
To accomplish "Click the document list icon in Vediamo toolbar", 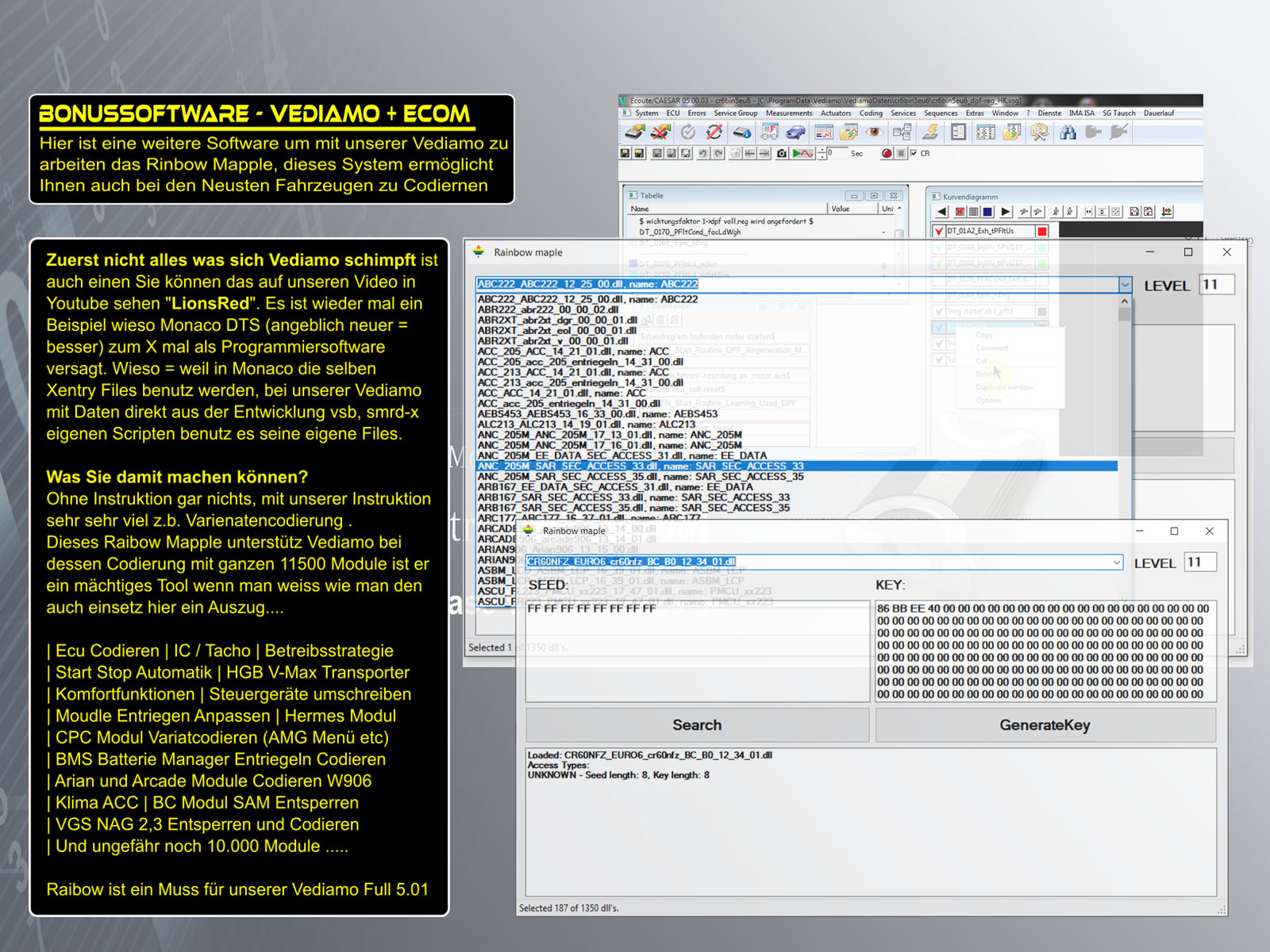I will 957,132.
